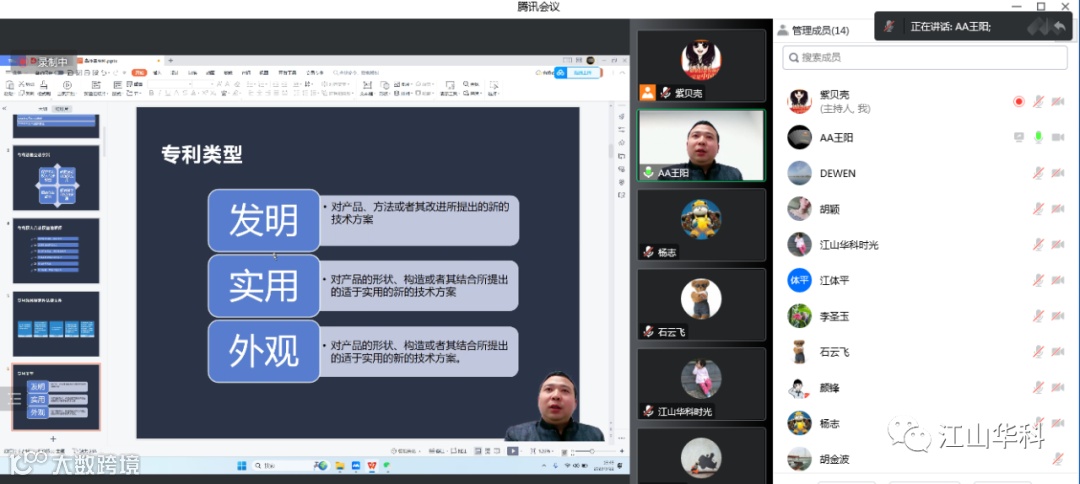Click the Italic formatting icon
1080x484 pixels.
click(x=160, y=93)
